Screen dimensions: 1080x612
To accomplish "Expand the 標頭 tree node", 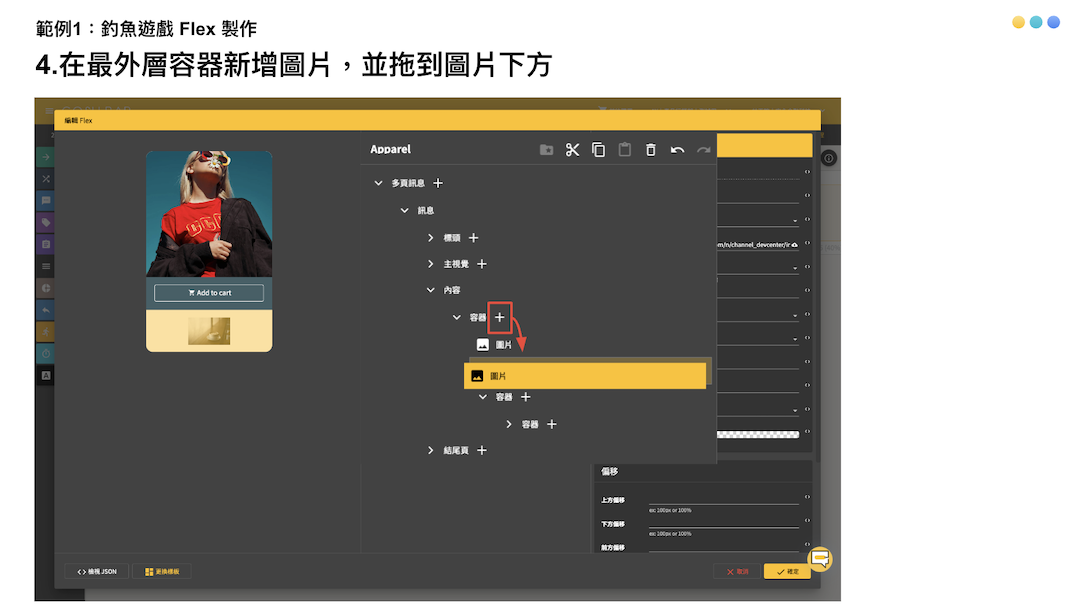I will click(430, 238).
